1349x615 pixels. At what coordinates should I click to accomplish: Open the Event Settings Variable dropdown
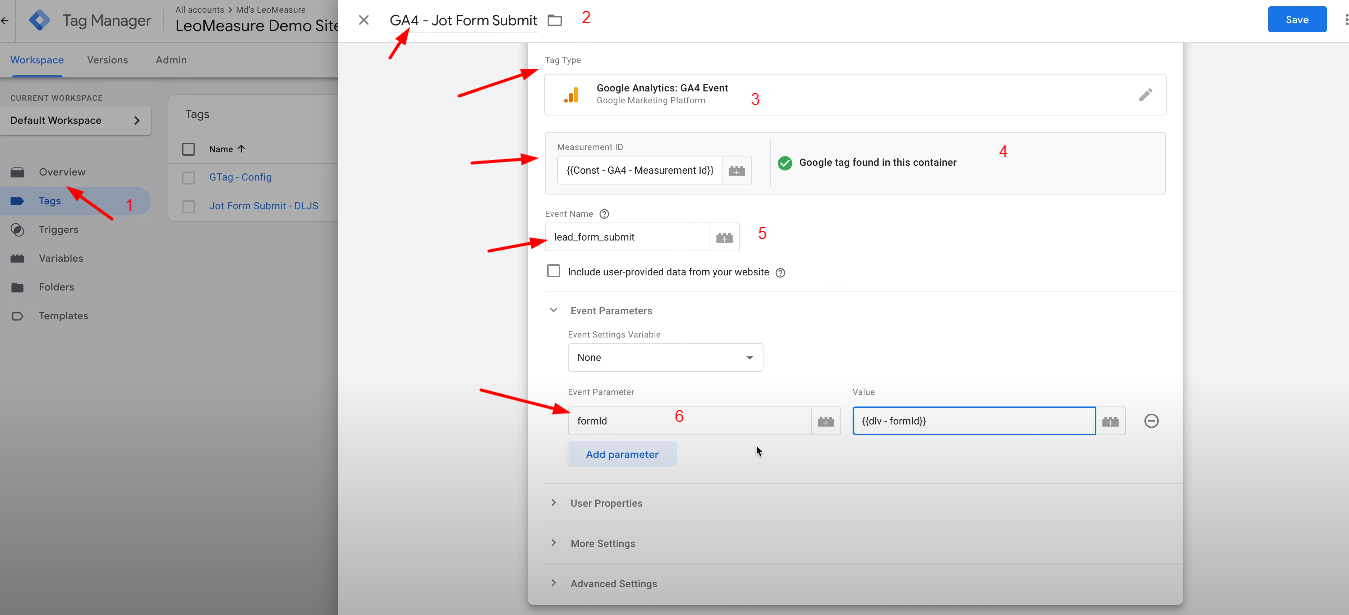[665, 357]
